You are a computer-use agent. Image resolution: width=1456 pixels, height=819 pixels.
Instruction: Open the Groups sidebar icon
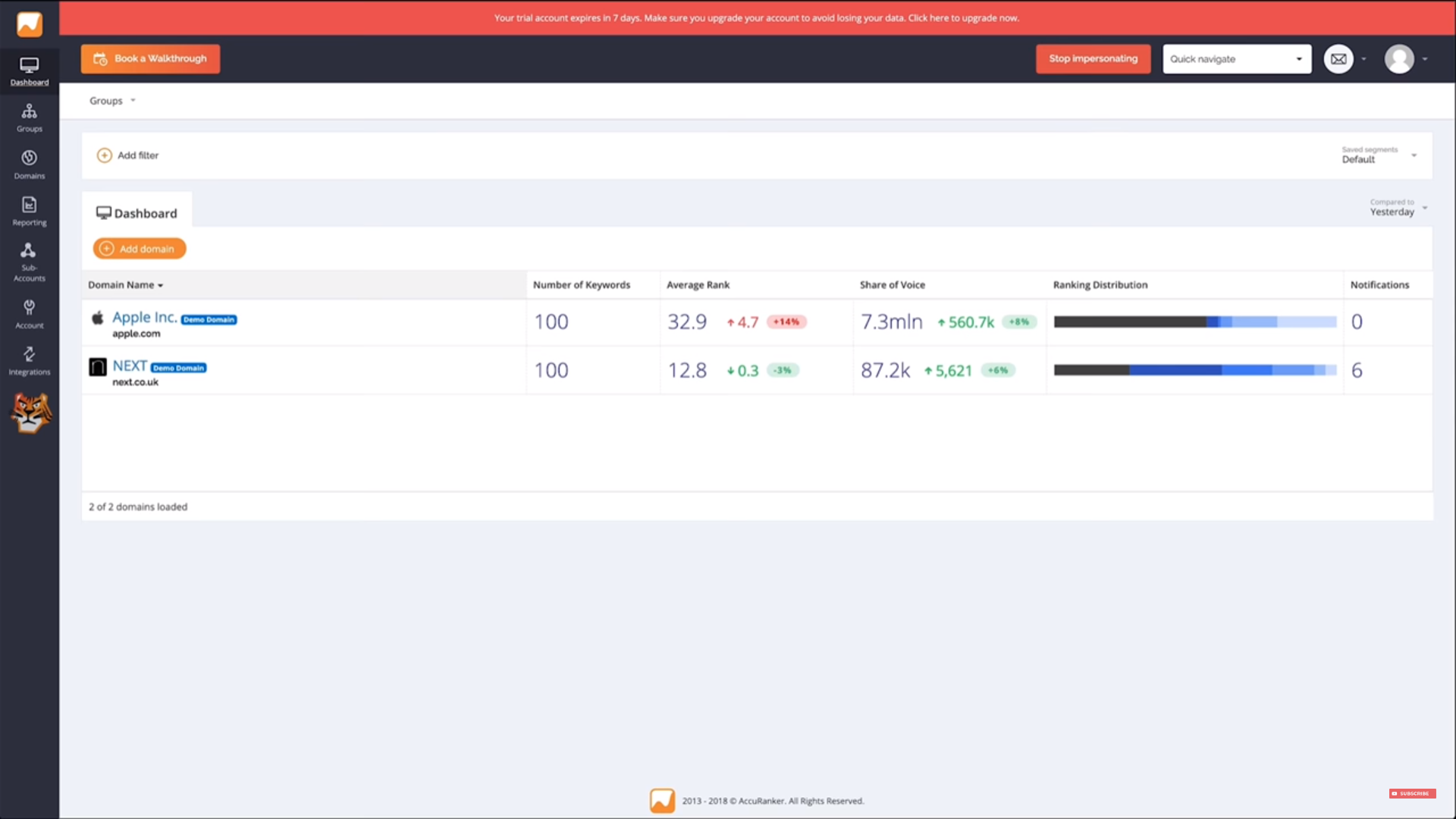pos(29,118)
